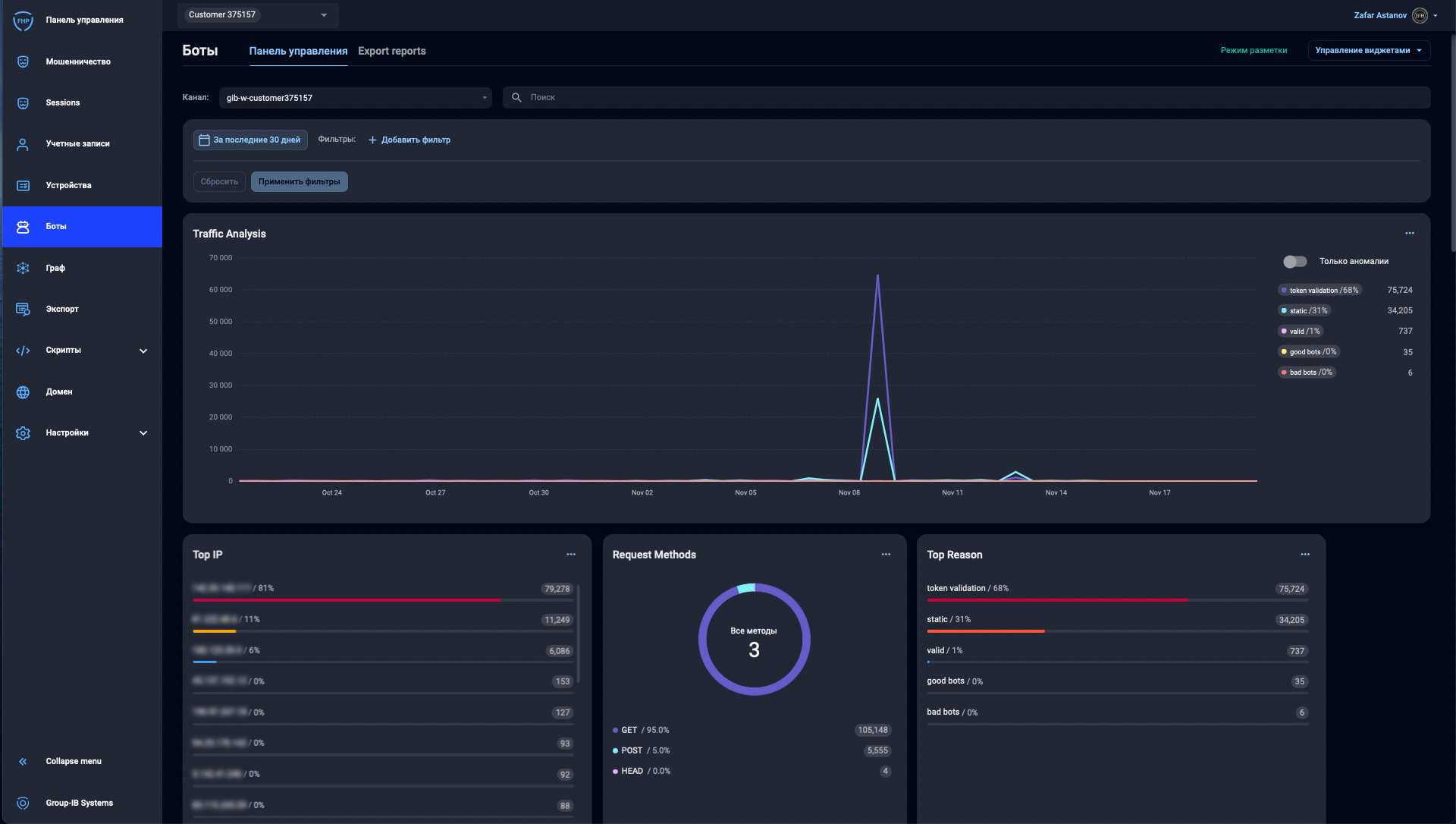
Task: Open the Graph (Граф) sidebar icon
Action: [23, 268]
